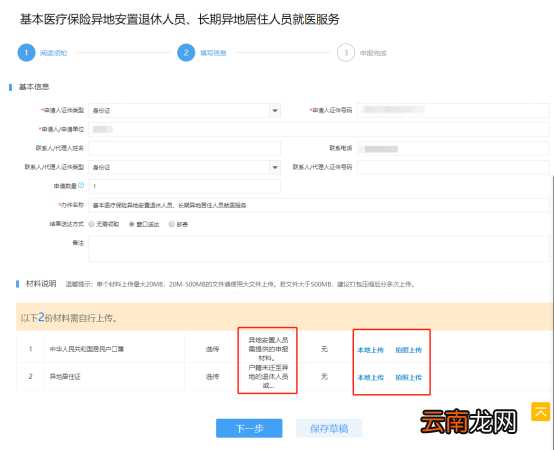The height and width of the screenshot is (450, 554).
Task: Click 阅读须知 step label
Action: (53, 53)
